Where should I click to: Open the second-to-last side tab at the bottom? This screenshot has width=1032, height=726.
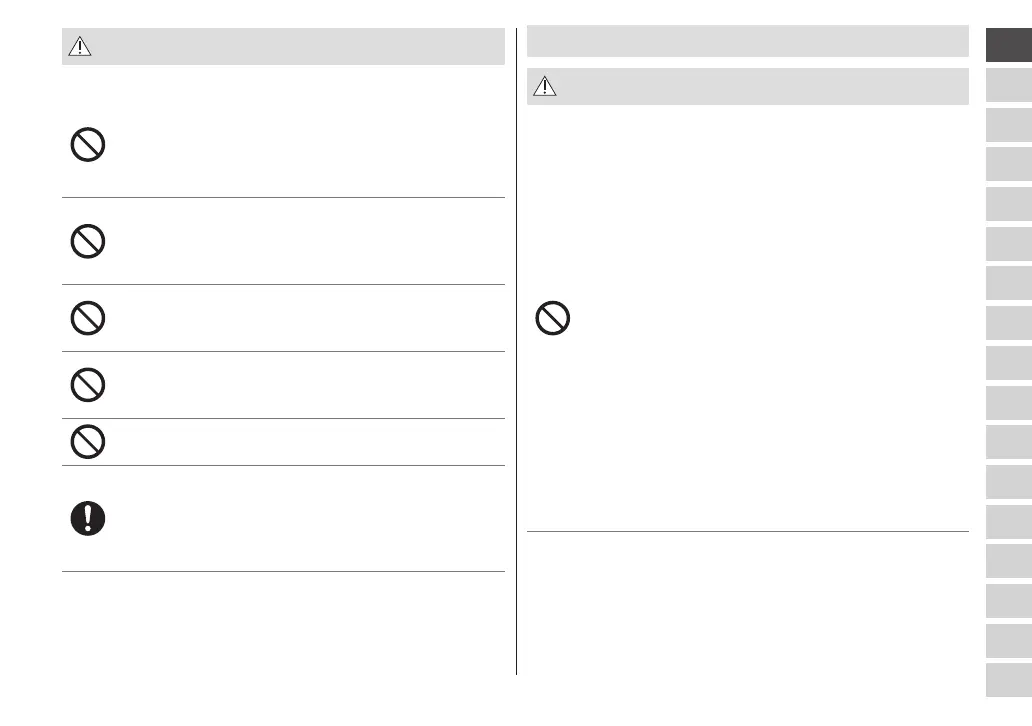(x=1008, y=640)
